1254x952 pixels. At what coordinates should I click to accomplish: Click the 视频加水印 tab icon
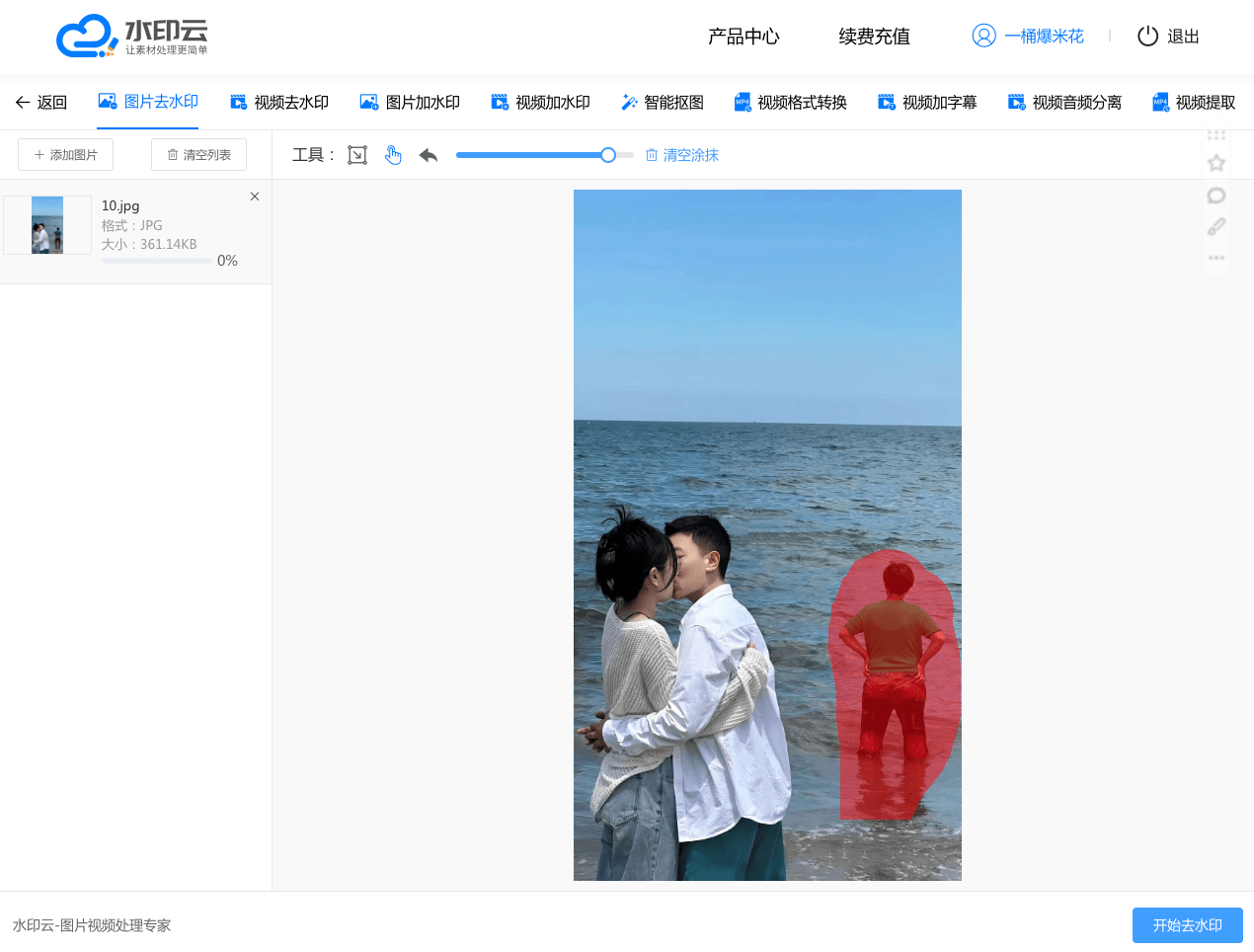click(x=501, y=103)
